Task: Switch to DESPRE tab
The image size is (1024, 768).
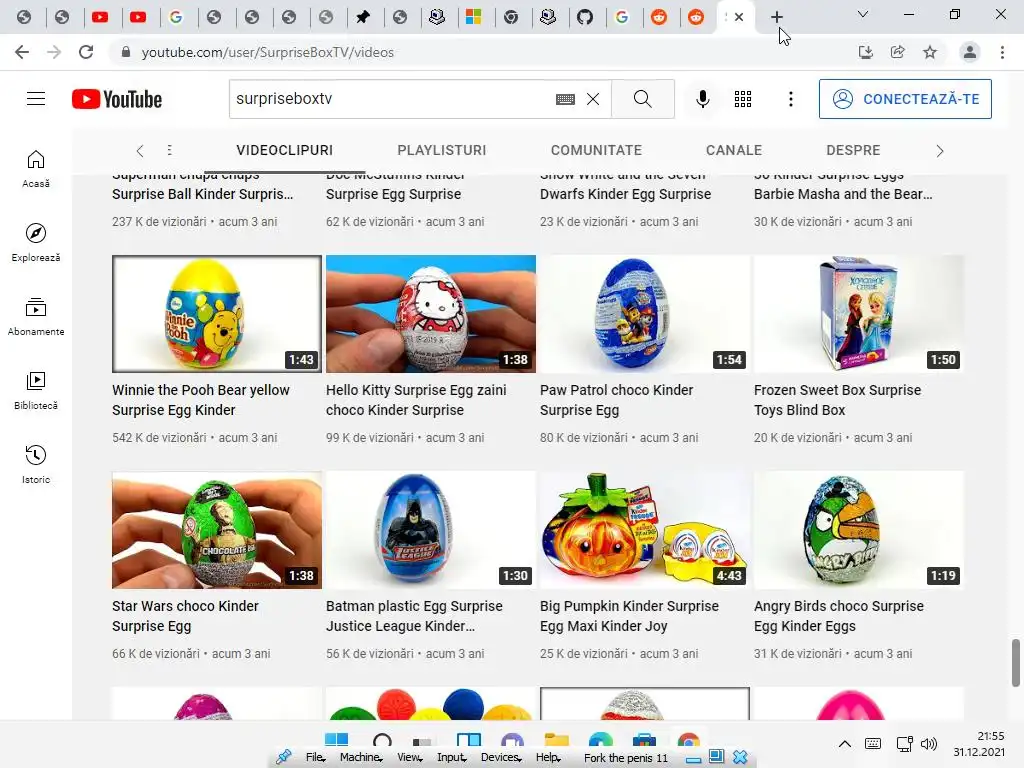Action: coord(853,150)
